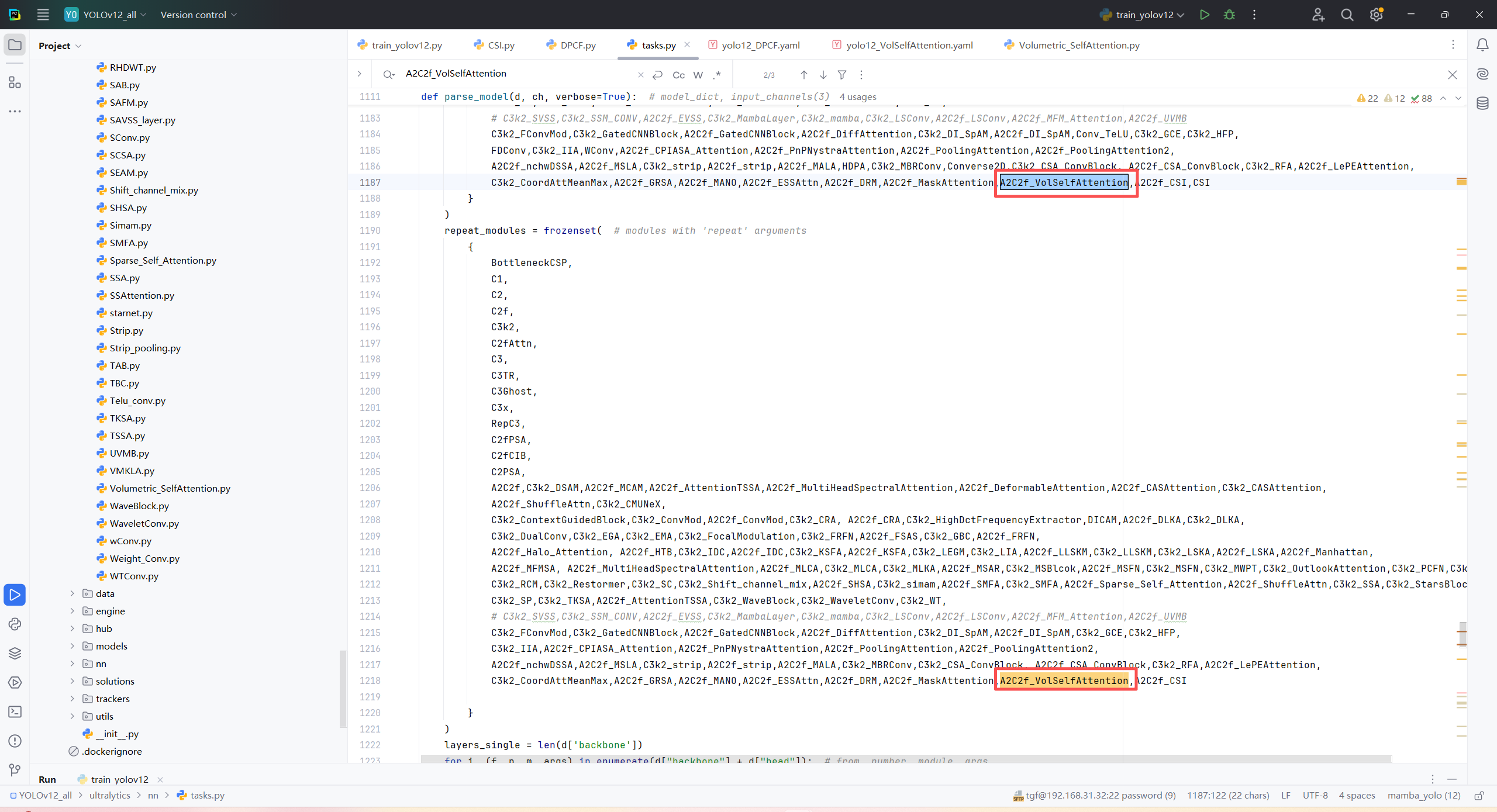Screen dimensions: 1497x812
Task: Open the Problems tool window
Action: tap(15, 741)
